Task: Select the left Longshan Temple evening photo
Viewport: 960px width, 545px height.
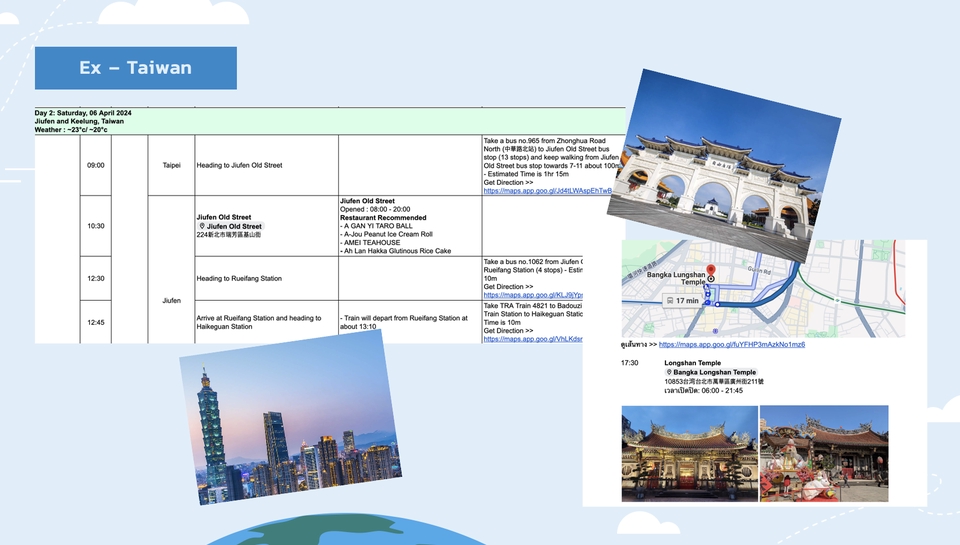Action: (x=689, y=453)
